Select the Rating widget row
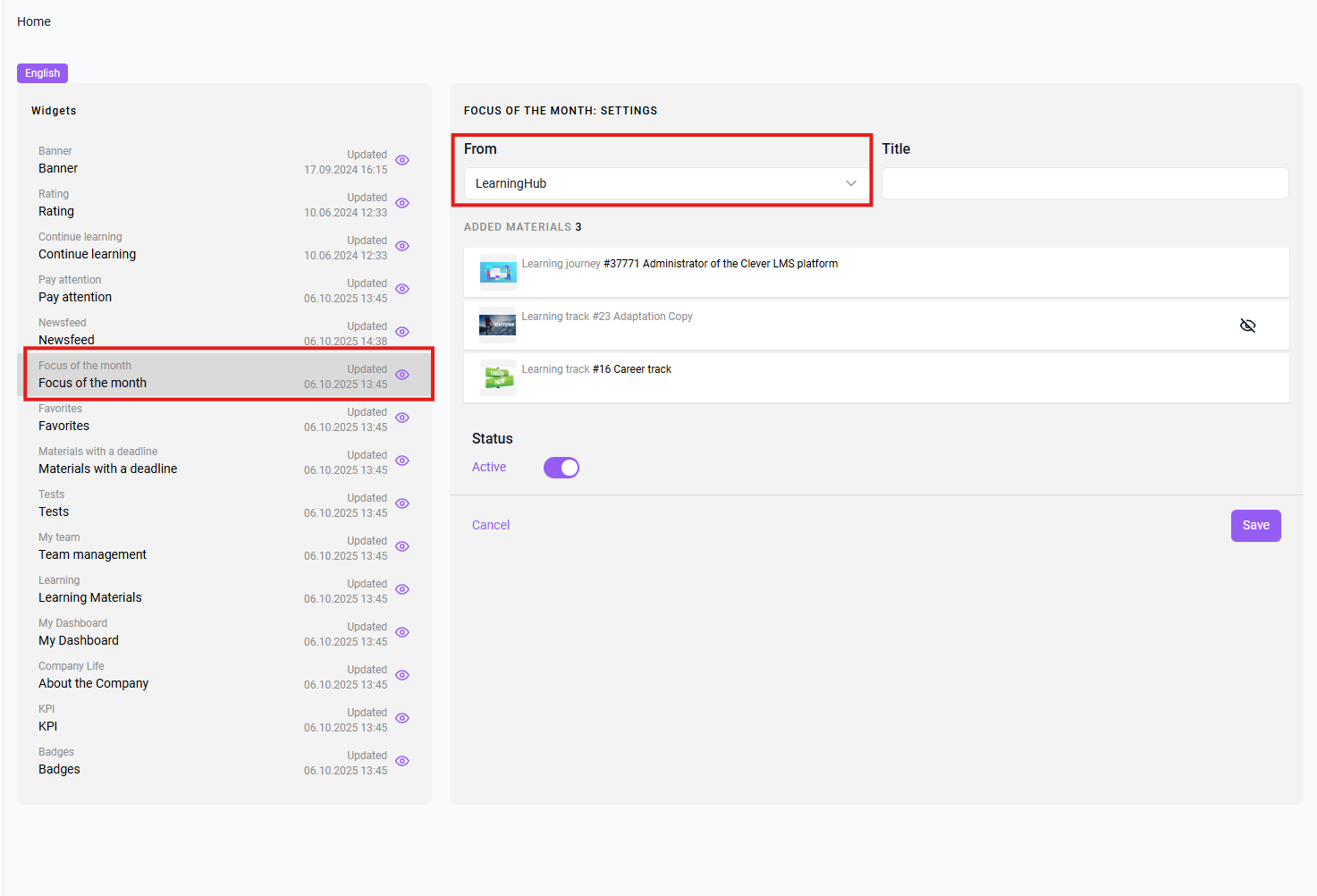The image size is (1317, 896). click(x=224, y=204)
